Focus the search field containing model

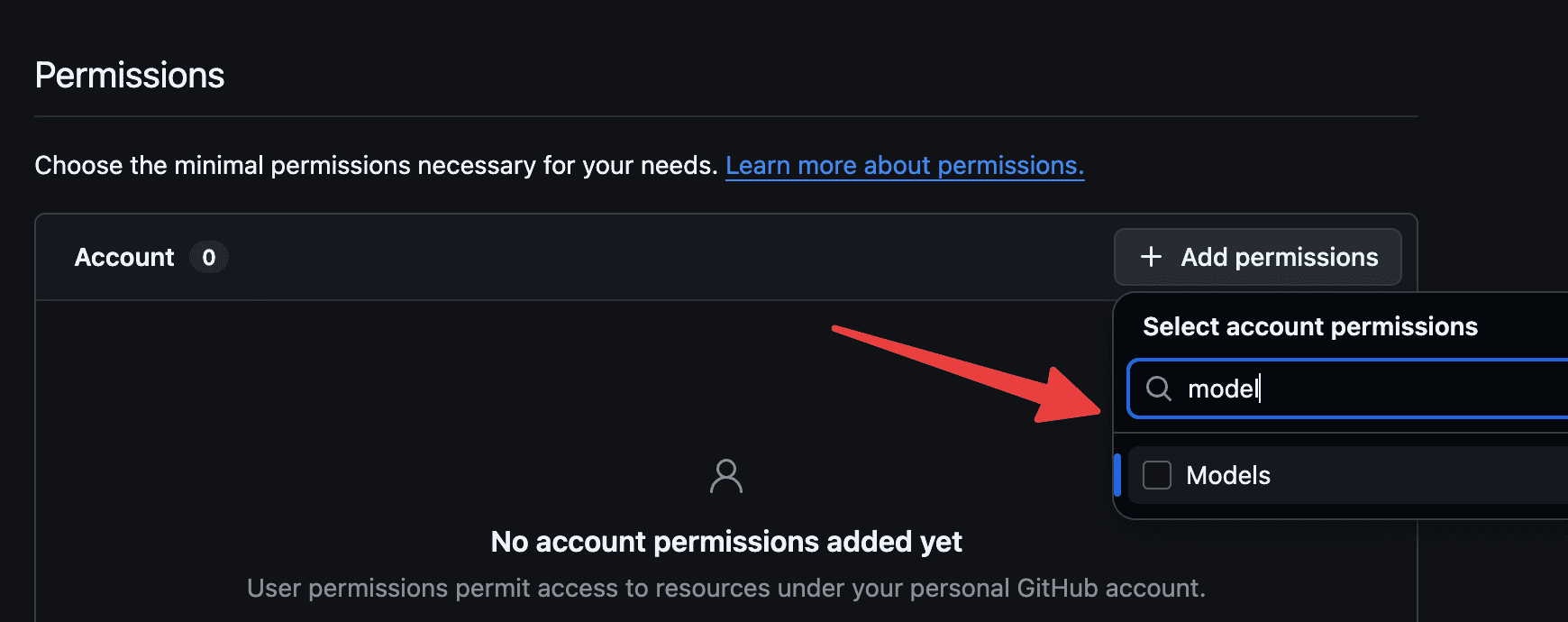[1348, 389]
